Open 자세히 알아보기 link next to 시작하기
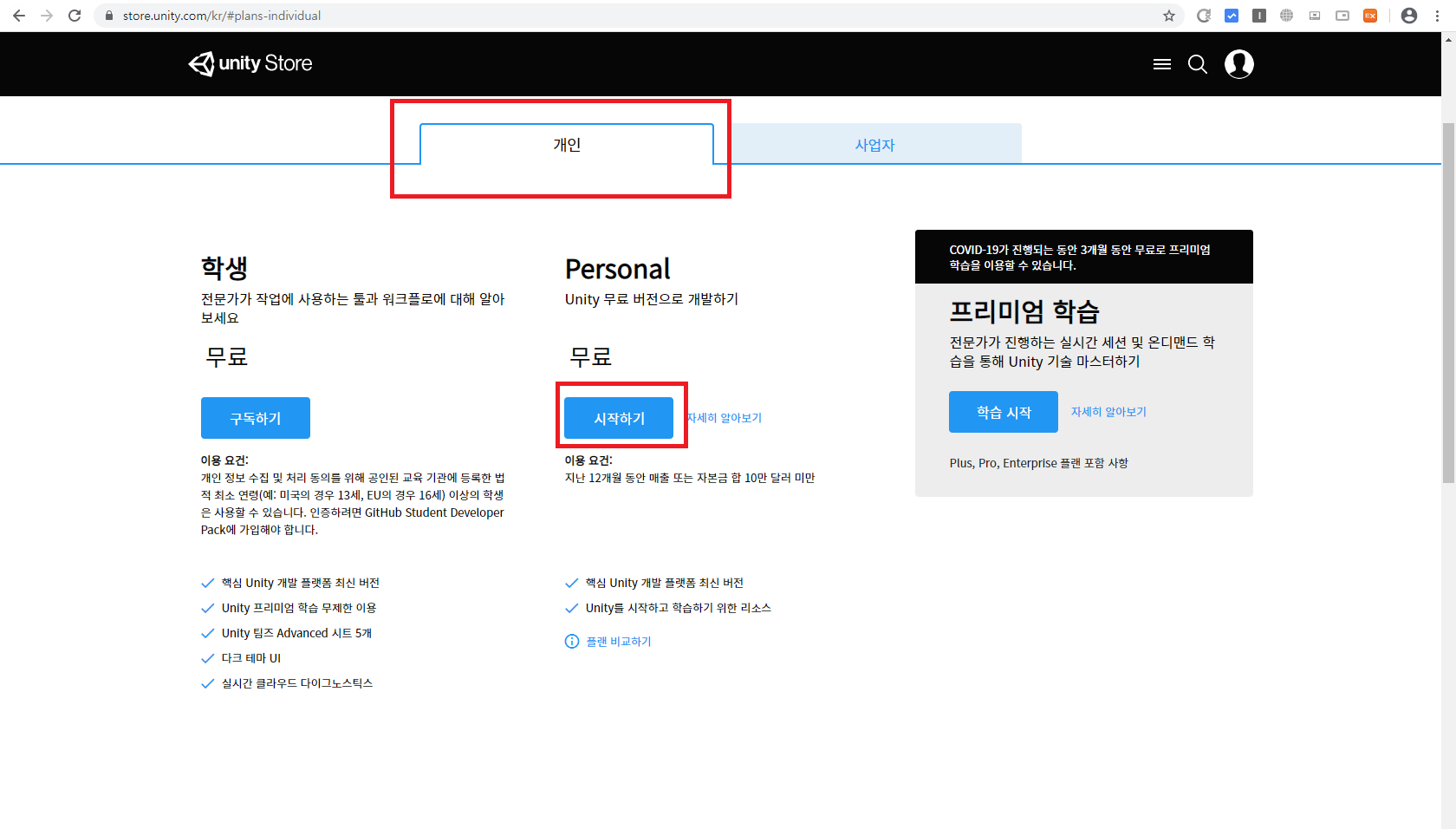The height and width of the screenshot is (829, 1456). click(x=725, y=418)
